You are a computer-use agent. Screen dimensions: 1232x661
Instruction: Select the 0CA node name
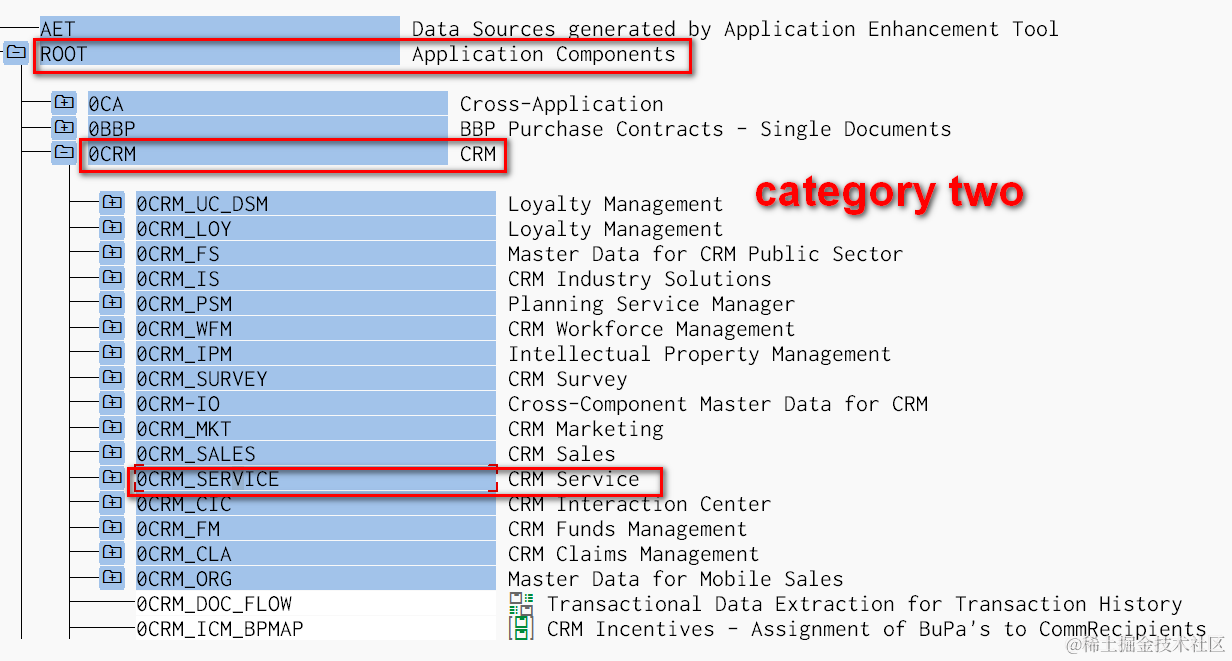tap(106, 104)
